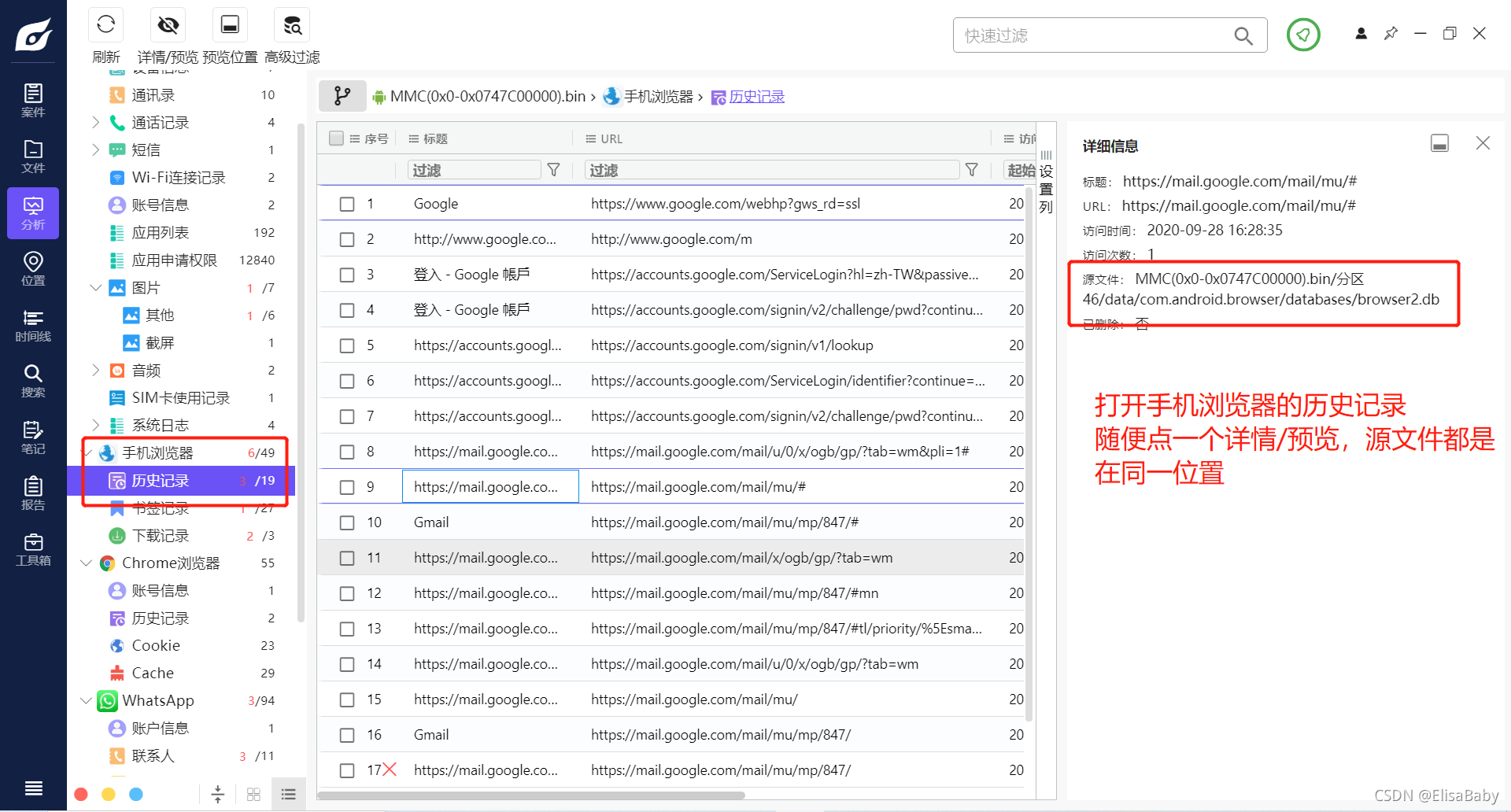
Task: Expand the 短信 tree node
Action: point(95,149)
